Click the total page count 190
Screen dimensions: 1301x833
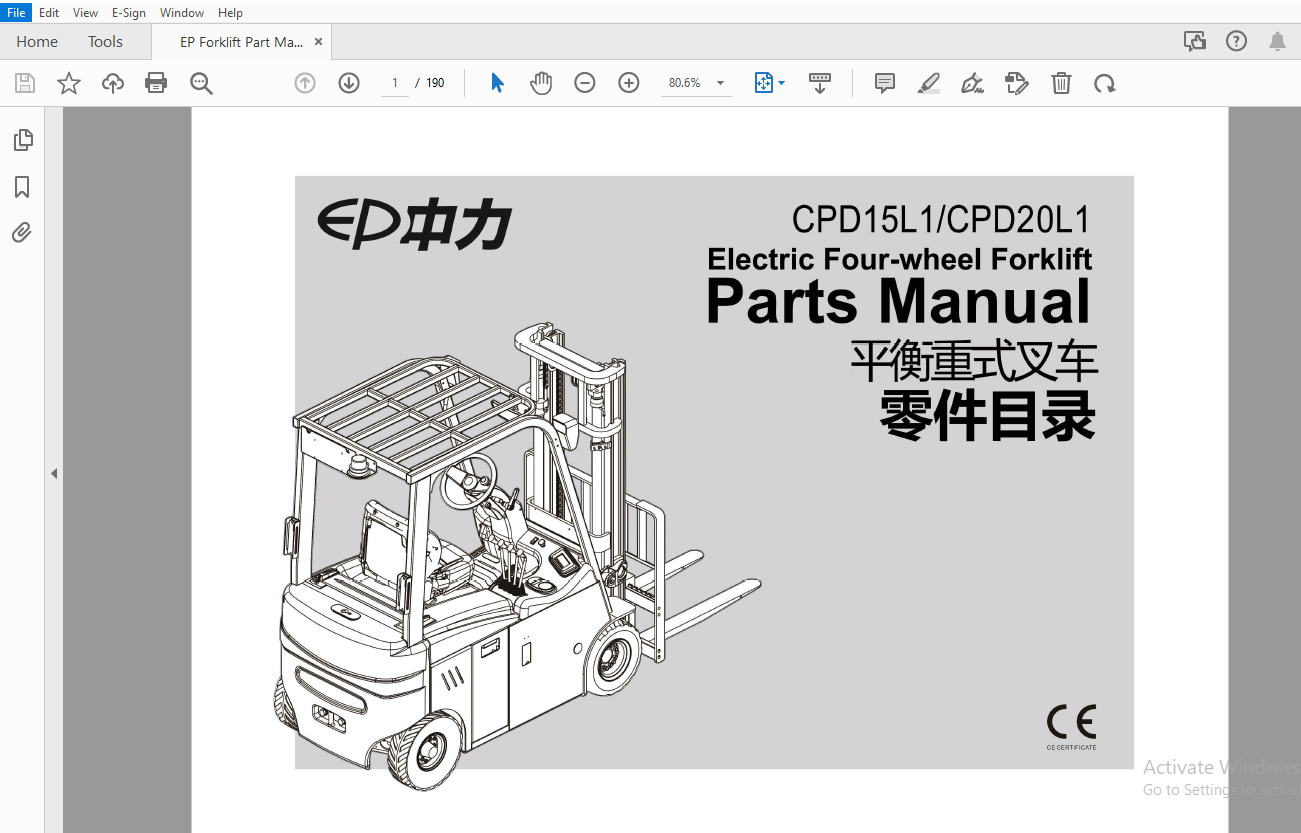(435, 83)
